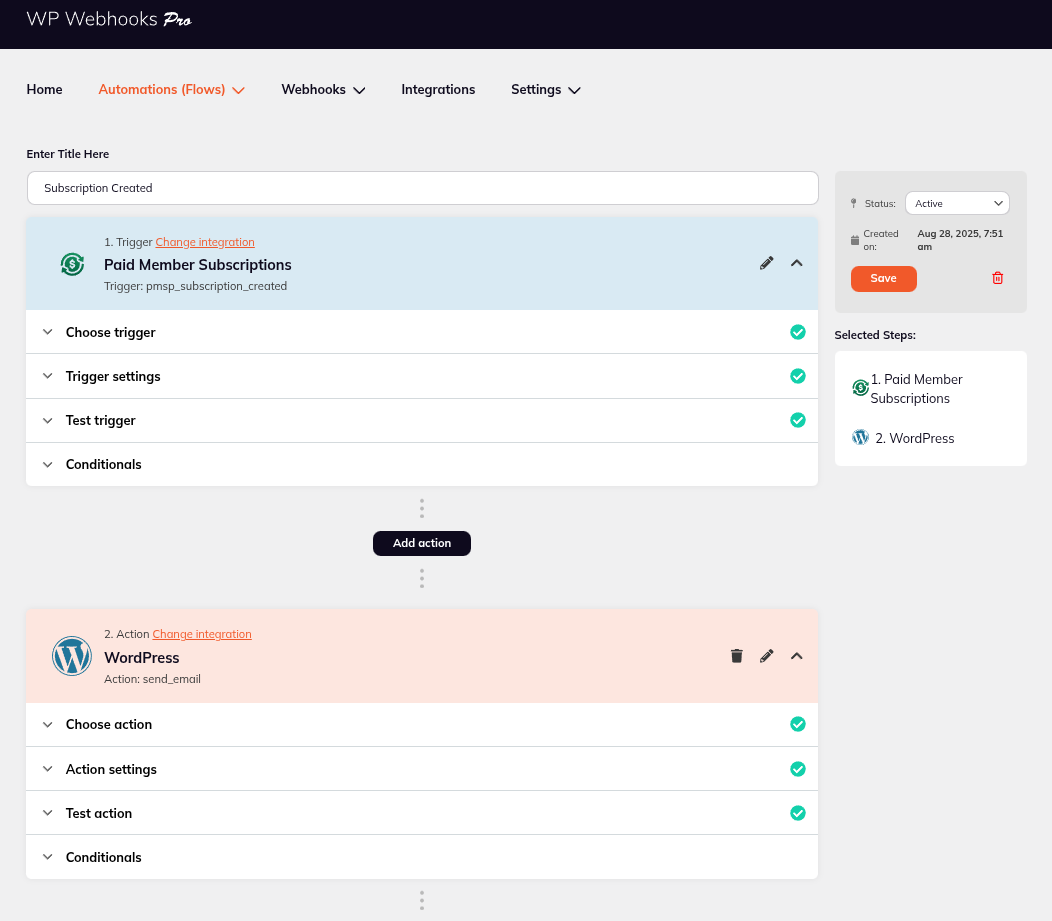This screenshot has height=921, width=1052.
Task: Click the 'Trigger: pmsp_subscription_created' text
Action: 195,286
